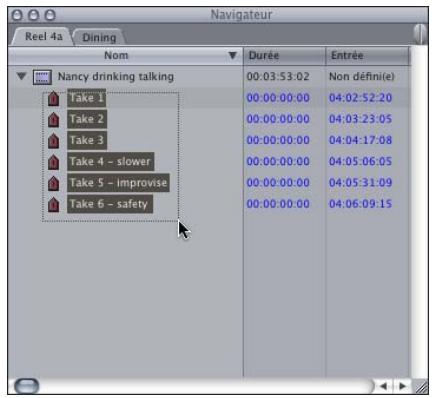The width and height of the screenshot is (432, 398).
Task: Switch to the Reel 4a tab
Action: click(x=43, y=36)
